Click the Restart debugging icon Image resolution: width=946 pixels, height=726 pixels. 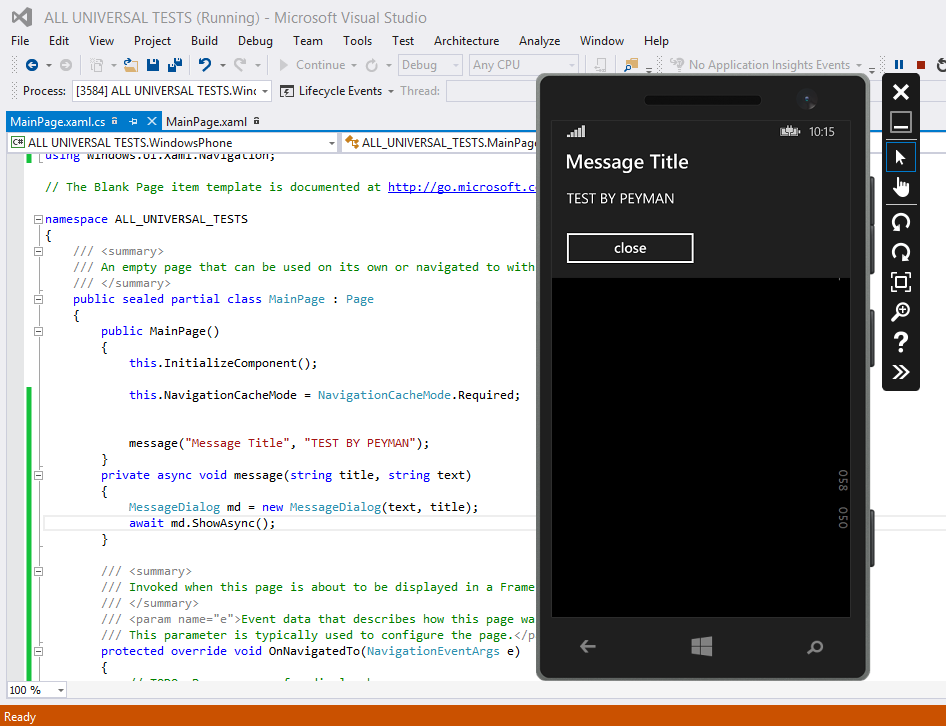point(941,65)
